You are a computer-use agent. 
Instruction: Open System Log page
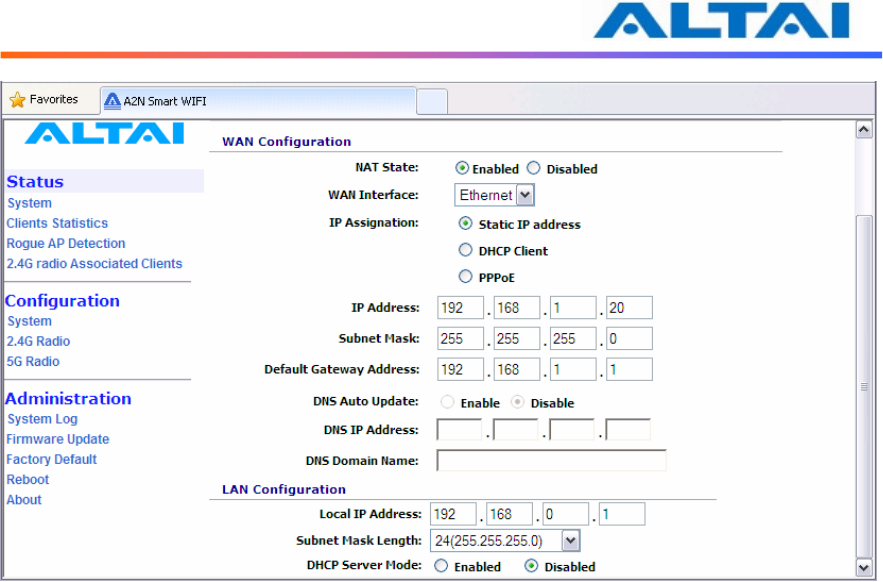[42, 419]
